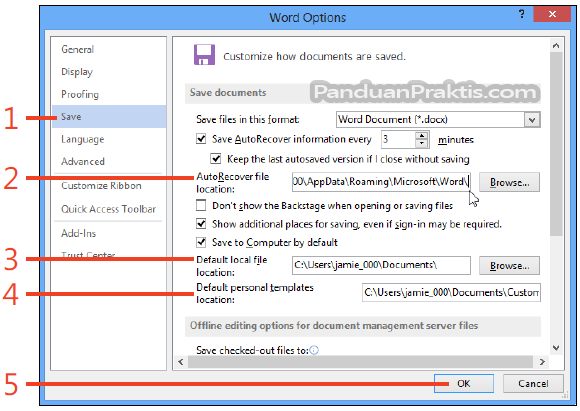580x411 pixels.
Task: Click the 'Save documents' section heading
Action: [228, 92]
